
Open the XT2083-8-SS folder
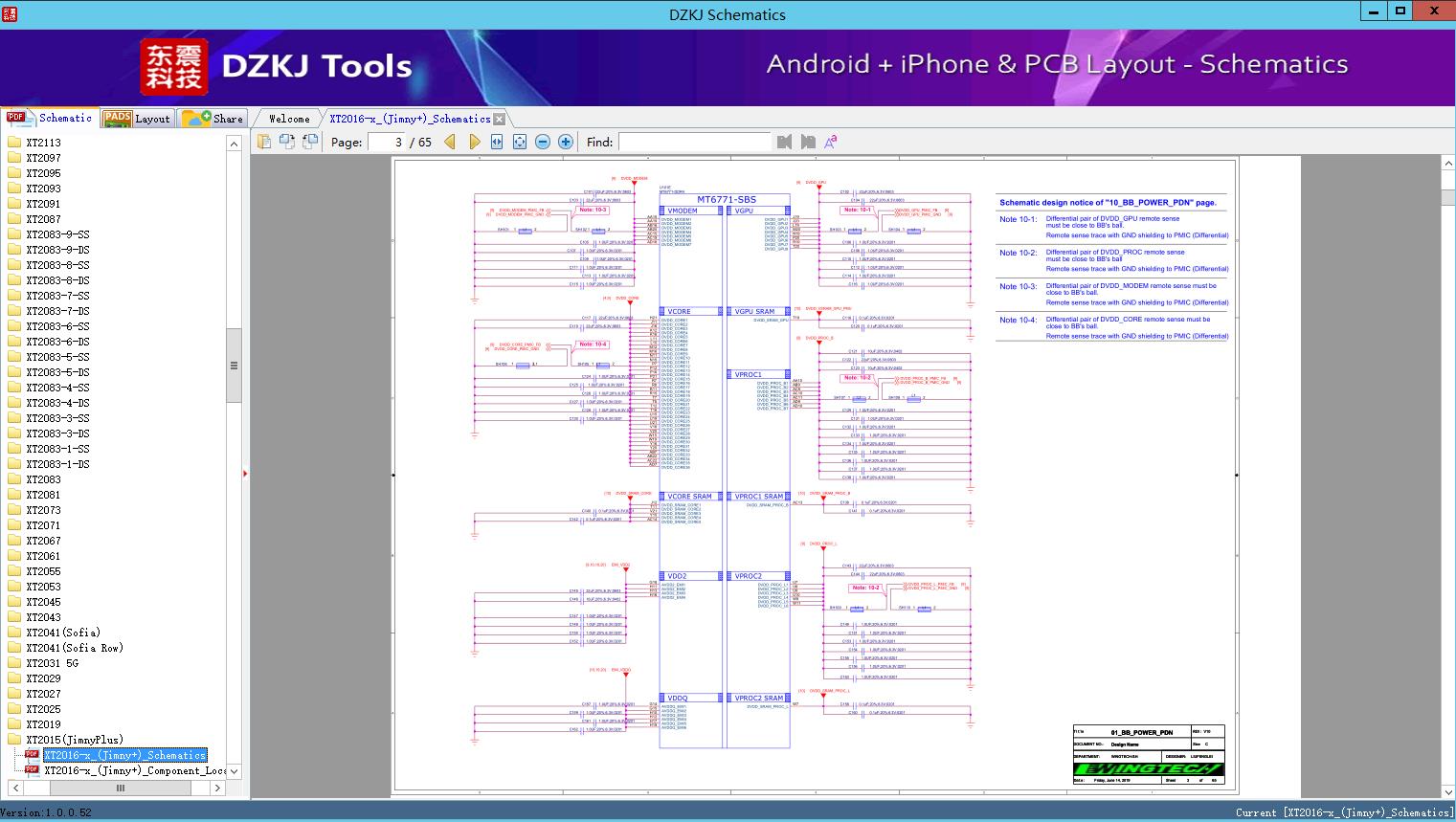click(49, 265)
